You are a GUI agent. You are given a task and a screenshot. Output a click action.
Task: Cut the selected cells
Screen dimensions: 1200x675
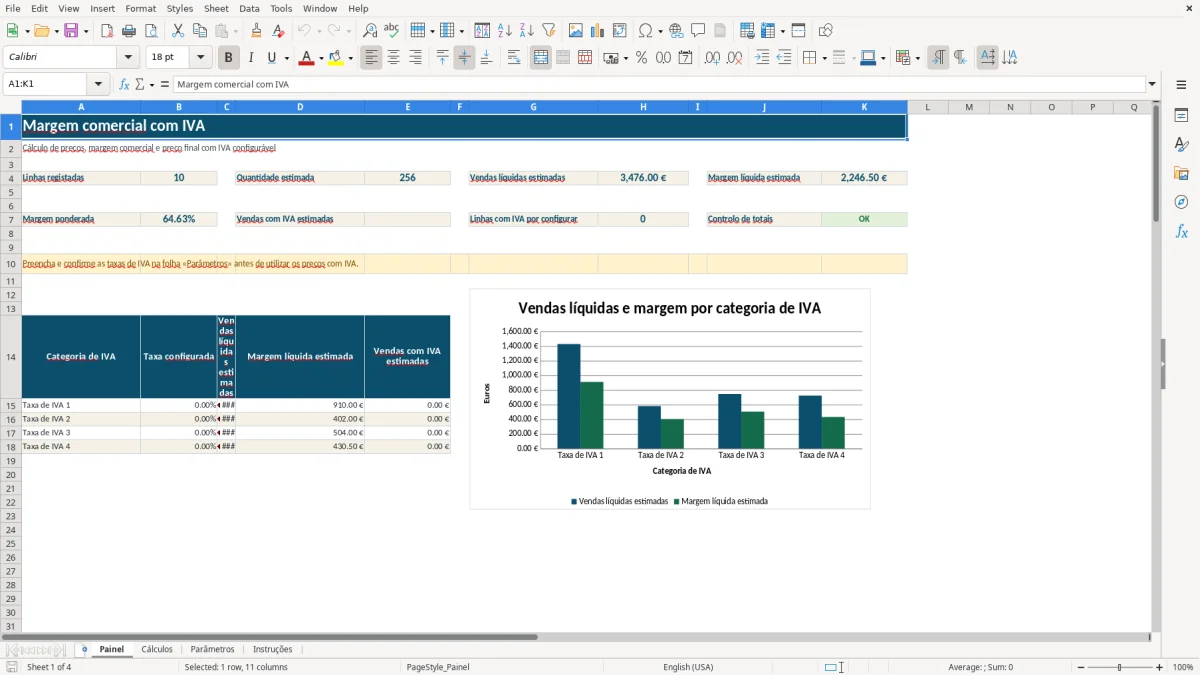coord(178,31)
